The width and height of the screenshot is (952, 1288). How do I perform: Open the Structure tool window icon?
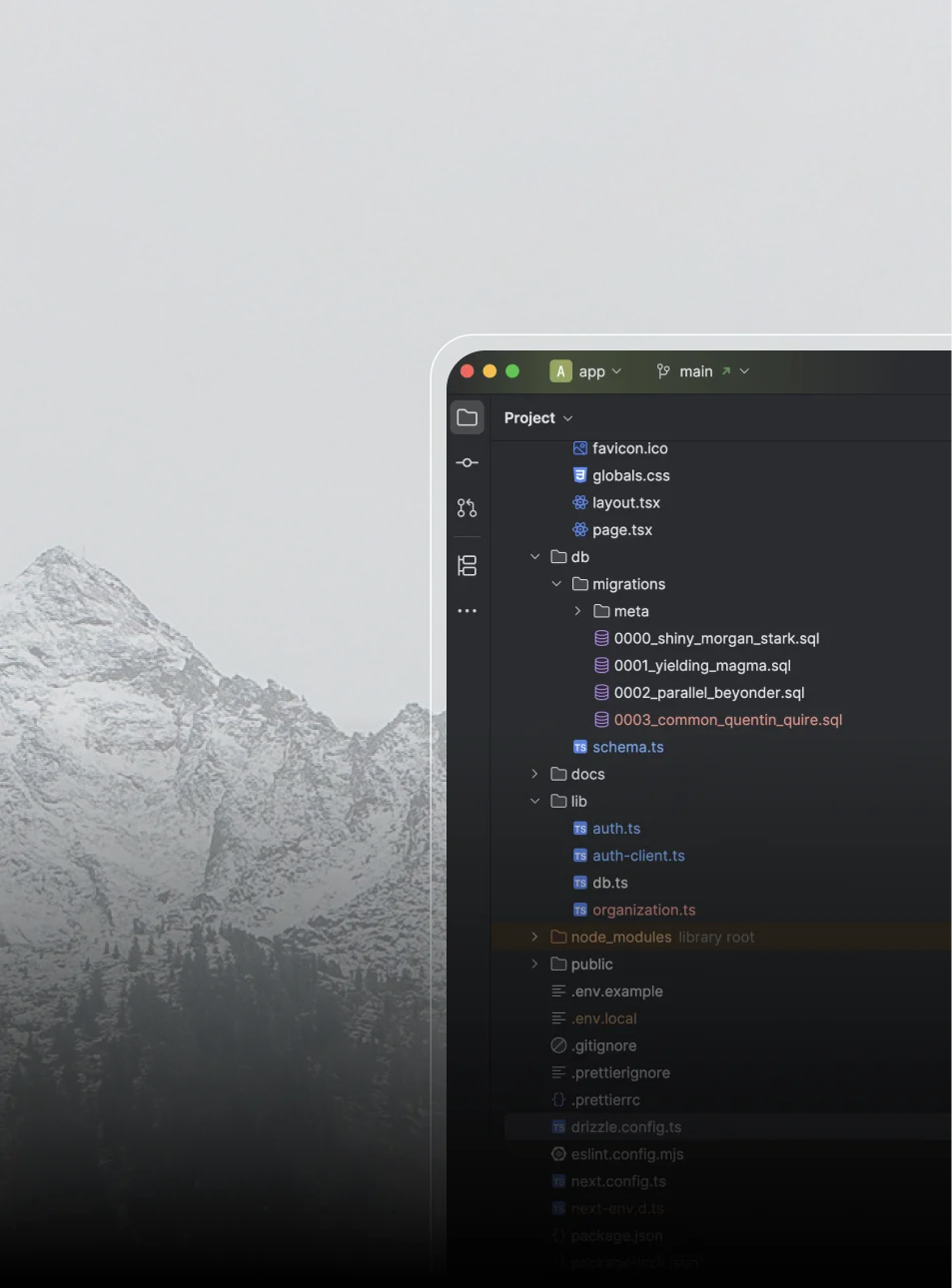[467, 565]
